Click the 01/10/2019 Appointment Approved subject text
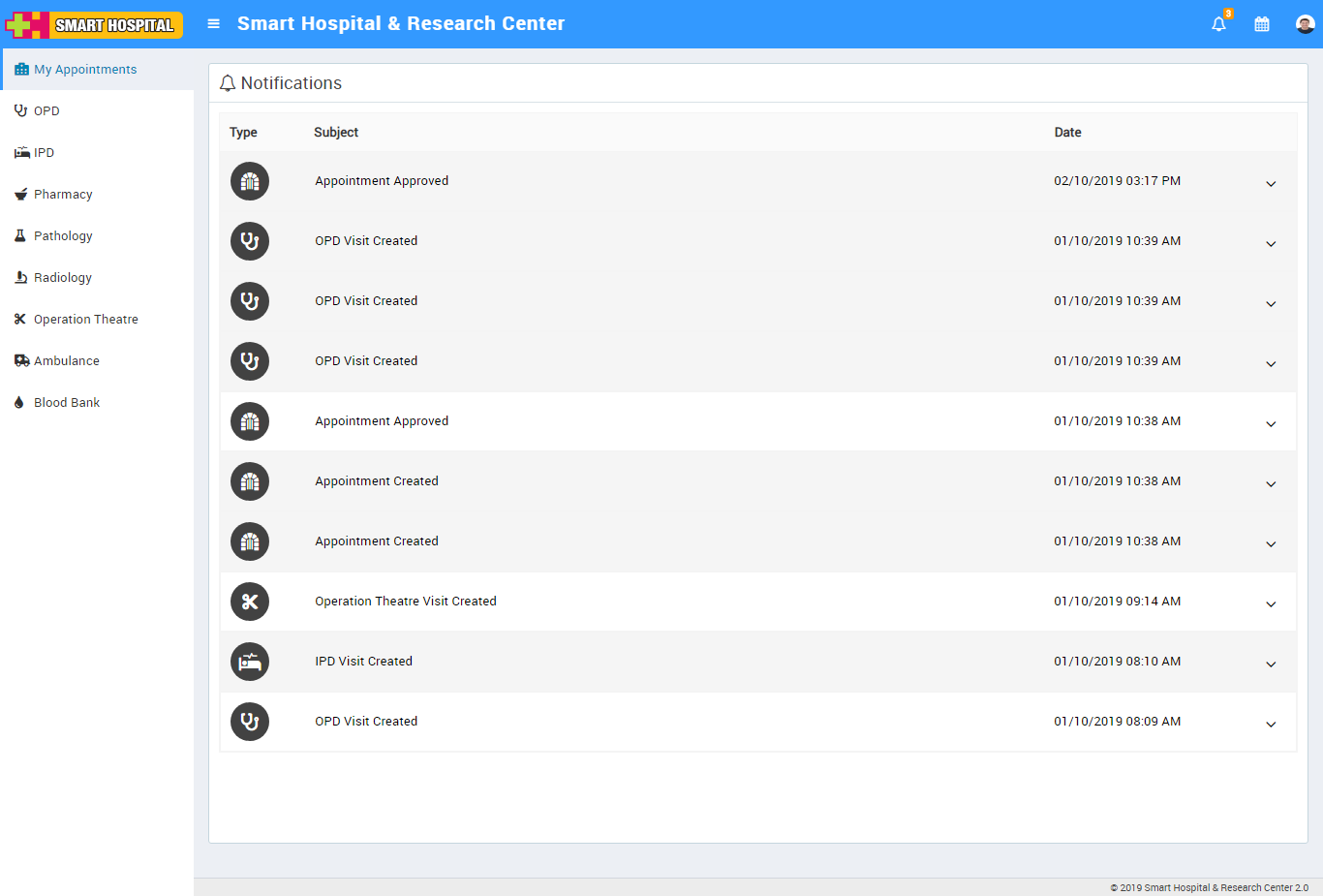Image resolution: width=1323 pixels, height=896 pixels. click(x=382, y=421)
